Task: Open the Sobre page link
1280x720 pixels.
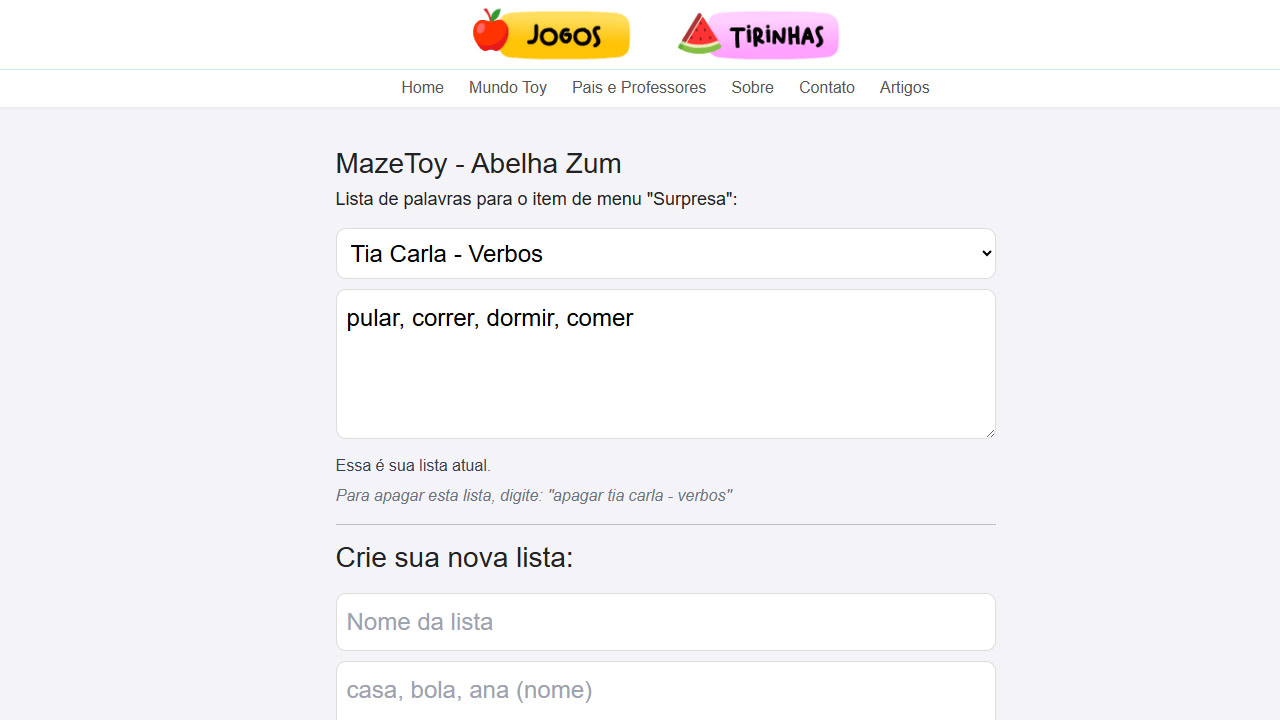Action: pyautogui.click(x=752, y=88)
